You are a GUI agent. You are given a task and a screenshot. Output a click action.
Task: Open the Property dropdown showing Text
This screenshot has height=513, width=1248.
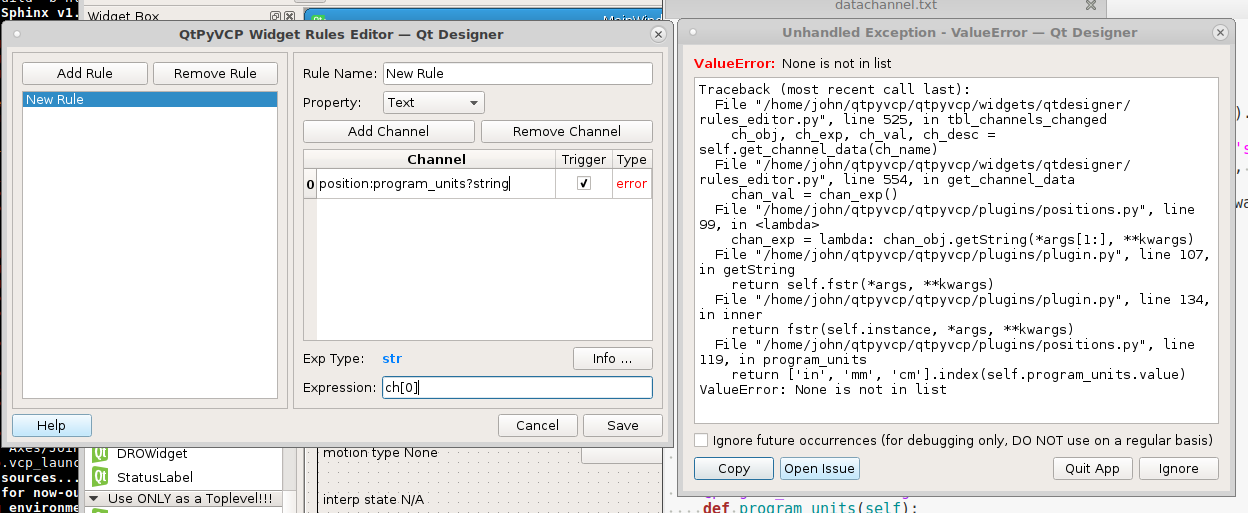434,102
